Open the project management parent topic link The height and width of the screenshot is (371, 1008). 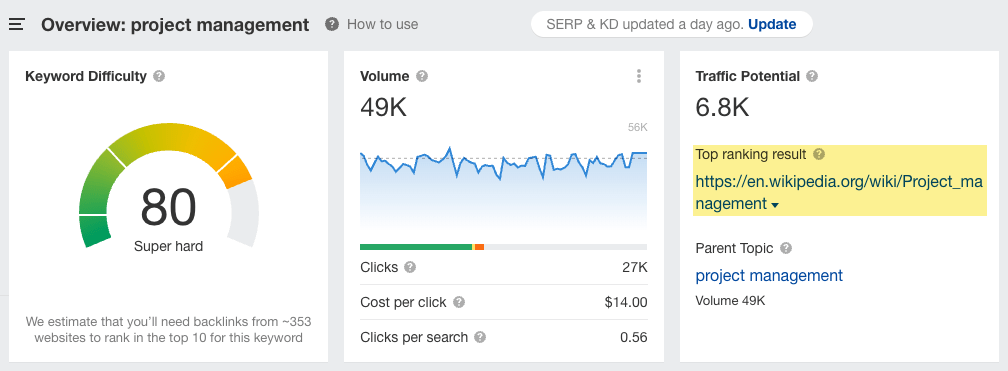tap(769, 276)
